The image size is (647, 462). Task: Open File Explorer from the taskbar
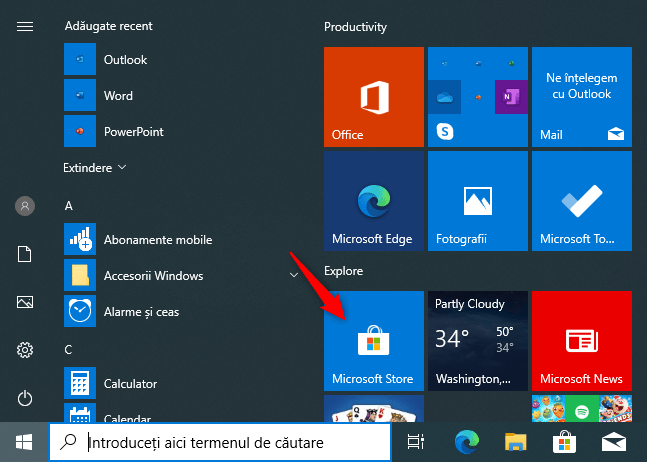pyautogui.click(x=515, y=443)
